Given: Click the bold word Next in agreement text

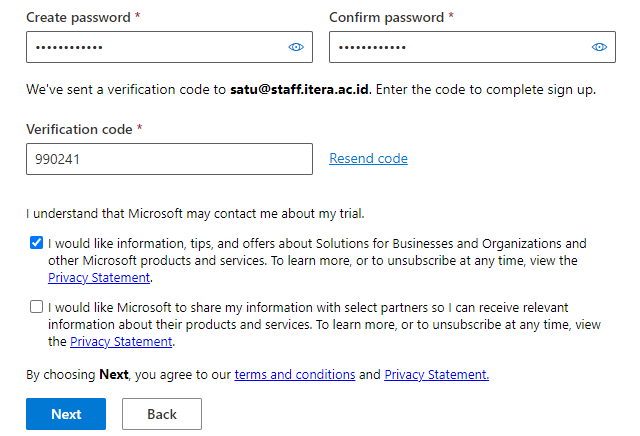Looking at the screenshot, I should pyautogui.click(x=115, y=375).
